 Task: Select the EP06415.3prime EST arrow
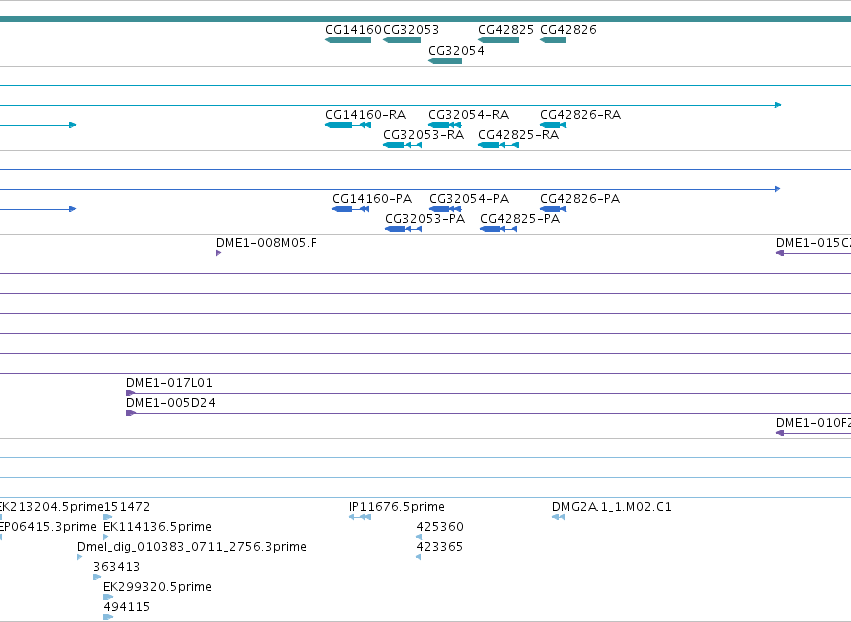coord(1,537)
